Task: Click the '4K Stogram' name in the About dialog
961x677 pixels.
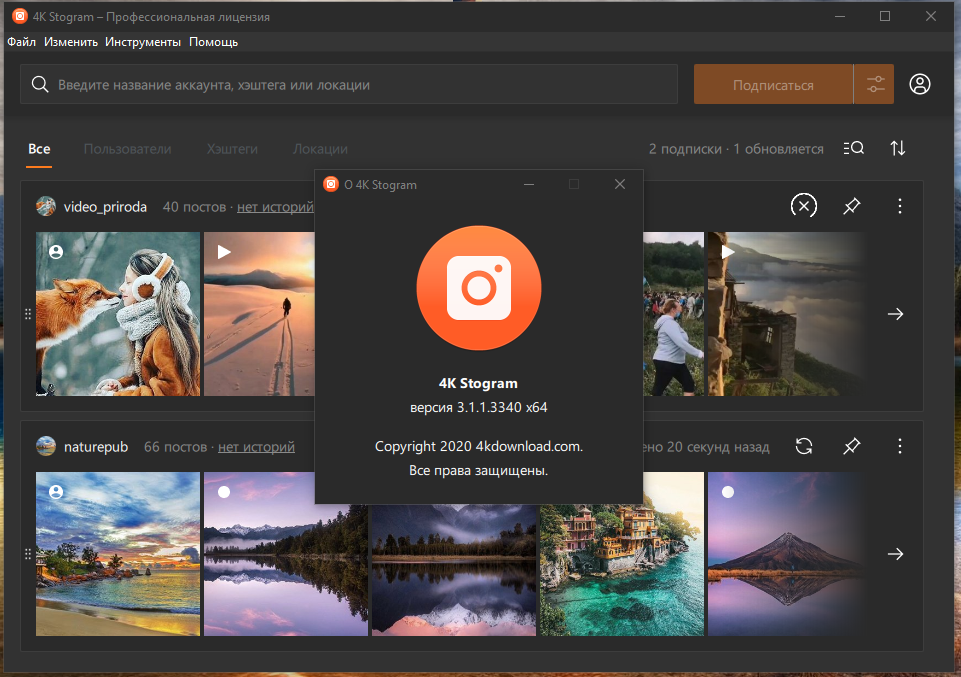Action: [479, 384]
